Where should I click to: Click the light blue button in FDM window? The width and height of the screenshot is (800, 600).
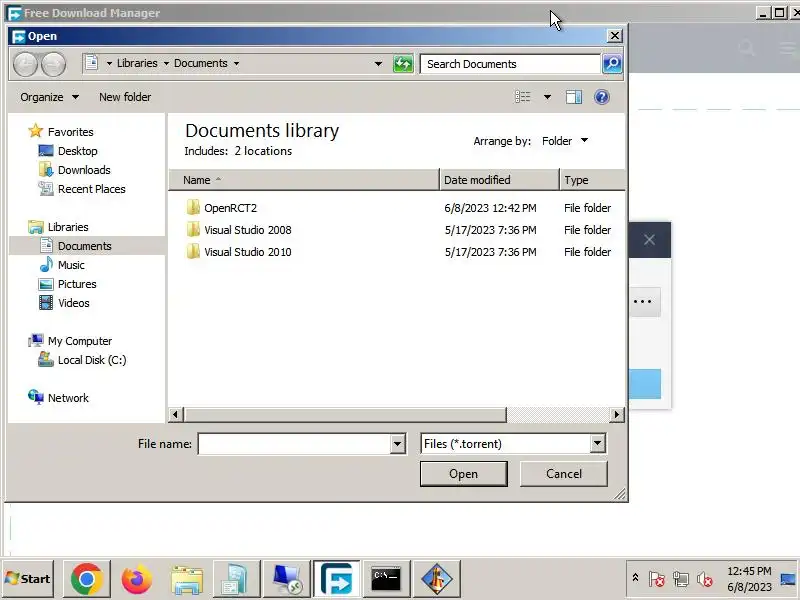tap(645, 384)
